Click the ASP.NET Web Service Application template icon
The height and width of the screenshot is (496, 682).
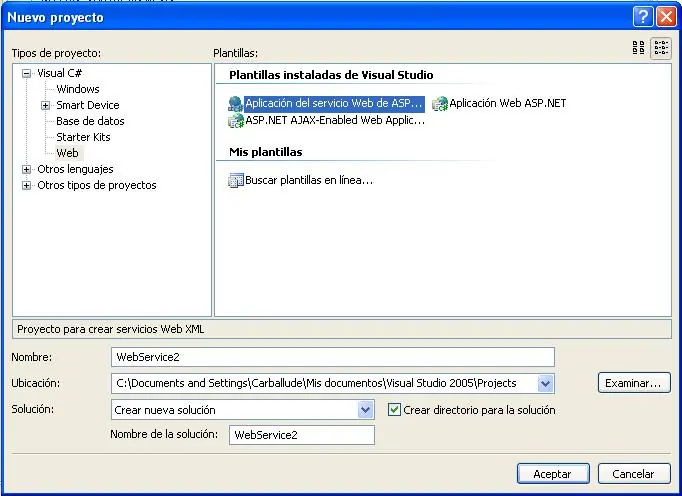(235, 104)
